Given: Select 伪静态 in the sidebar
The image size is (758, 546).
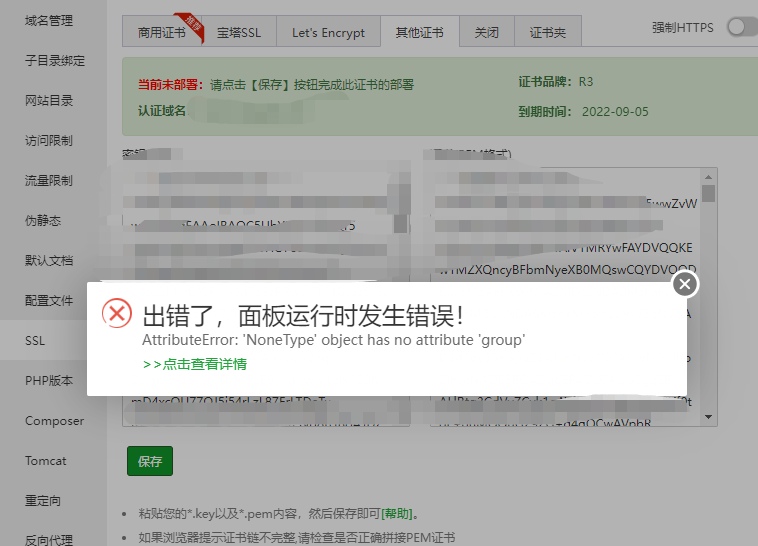Looking at the screenshot, I should pyautogui.click(x=43, y=221).
